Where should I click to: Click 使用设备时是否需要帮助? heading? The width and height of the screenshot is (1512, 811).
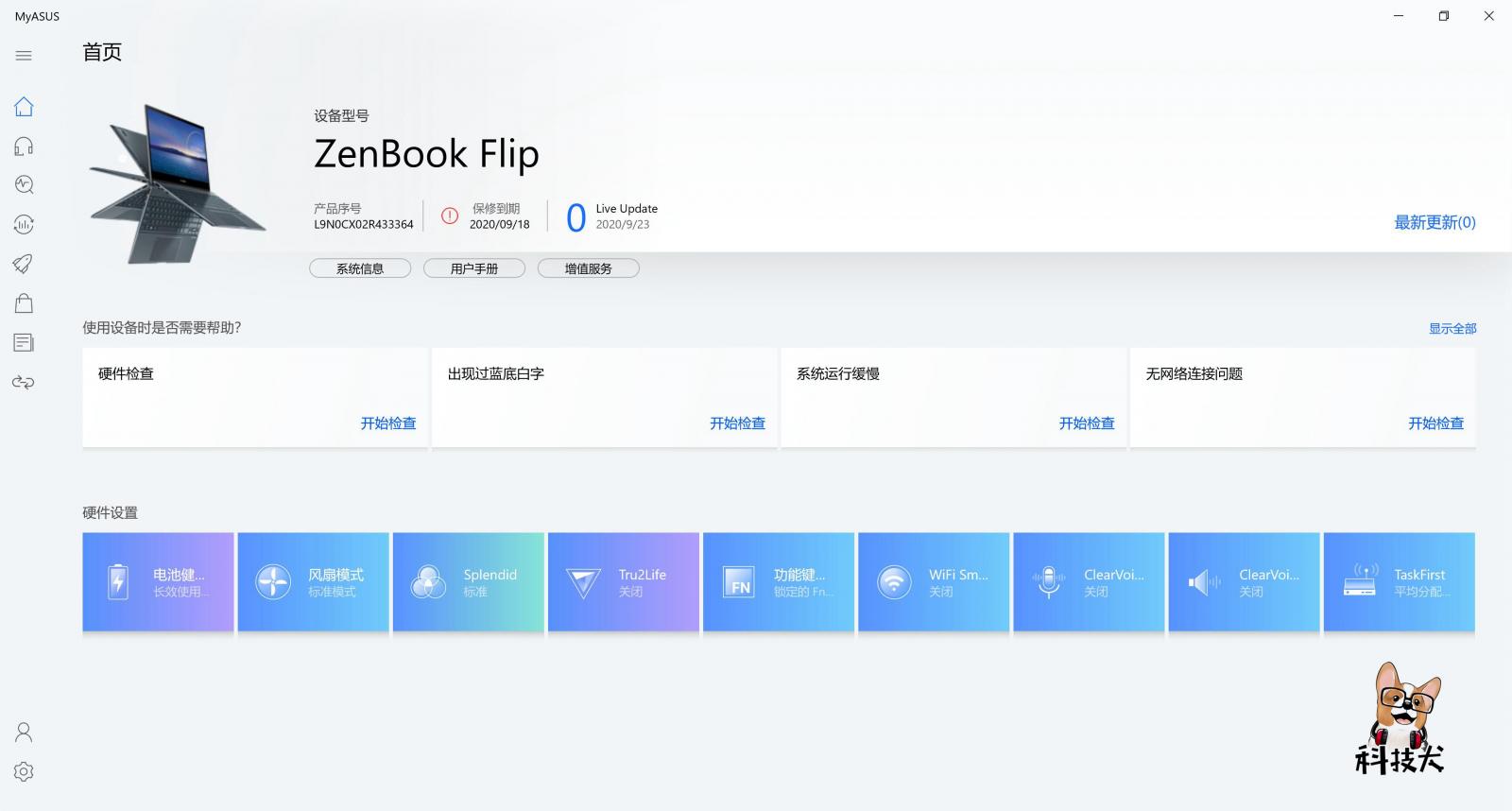click(x=162, y=328)
